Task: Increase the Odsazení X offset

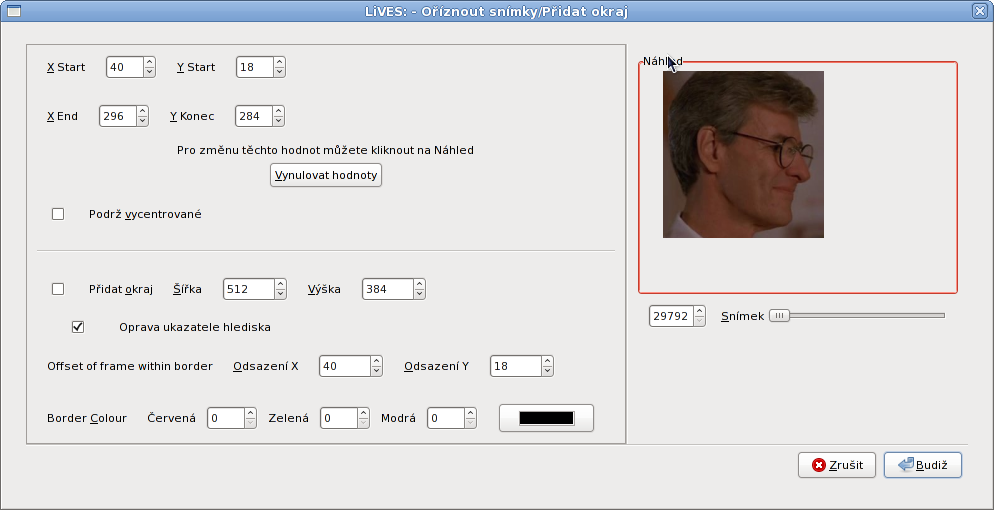Action: coord(376,361)
